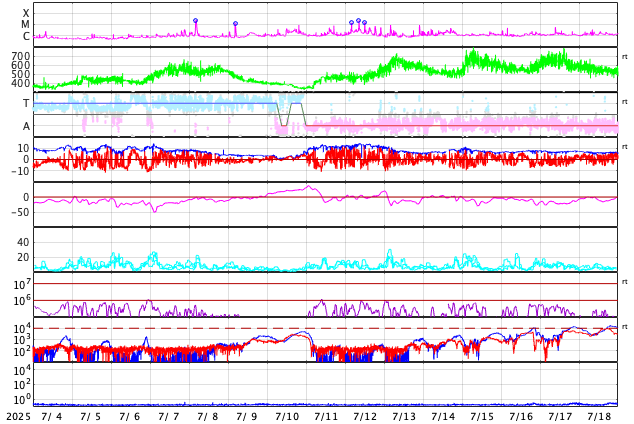Screen dimensions: 634x424
Task: Click the 700 label on the green speed panel
Action: click(x=21, y=56)
